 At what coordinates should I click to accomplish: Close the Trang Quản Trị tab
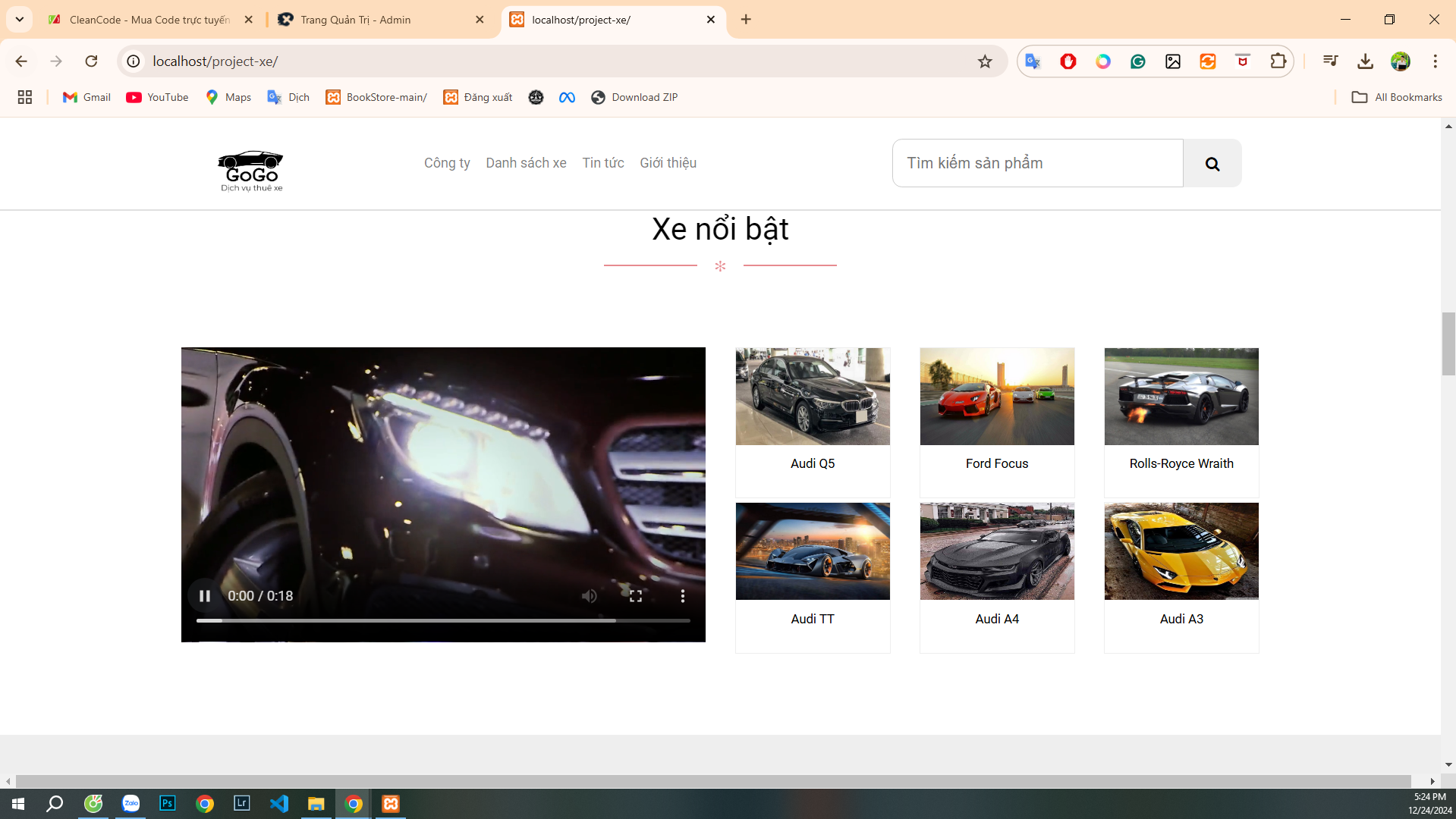coord(480,20)
